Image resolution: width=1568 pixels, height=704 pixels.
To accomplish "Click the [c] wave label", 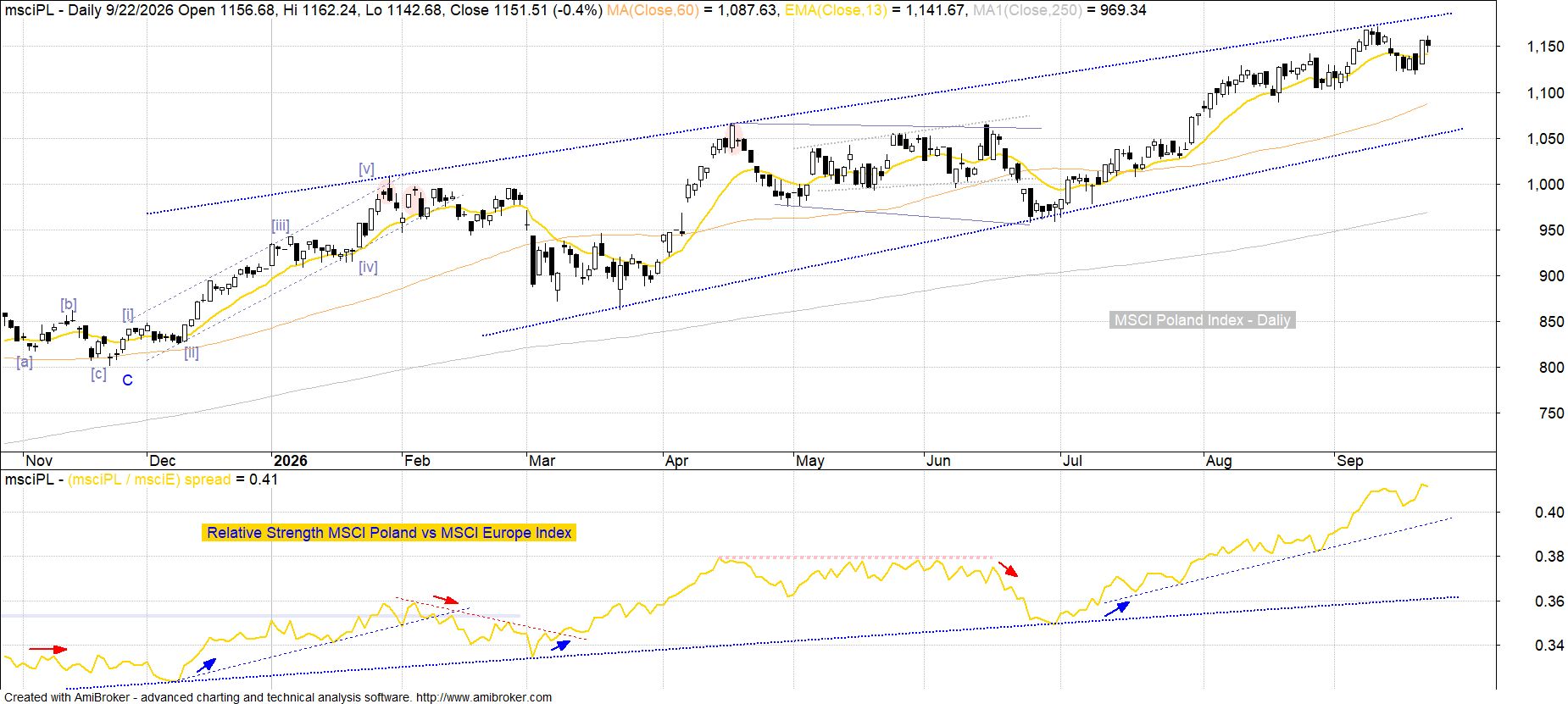I will [x=98, y=374].
